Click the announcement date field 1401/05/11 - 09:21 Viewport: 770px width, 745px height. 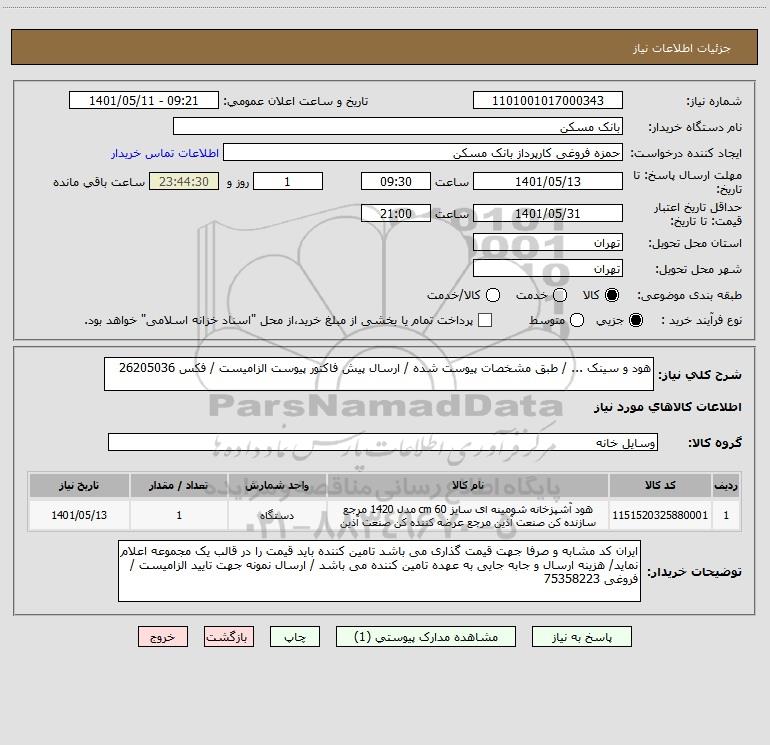pyautogui.click(x=143, y=101)
